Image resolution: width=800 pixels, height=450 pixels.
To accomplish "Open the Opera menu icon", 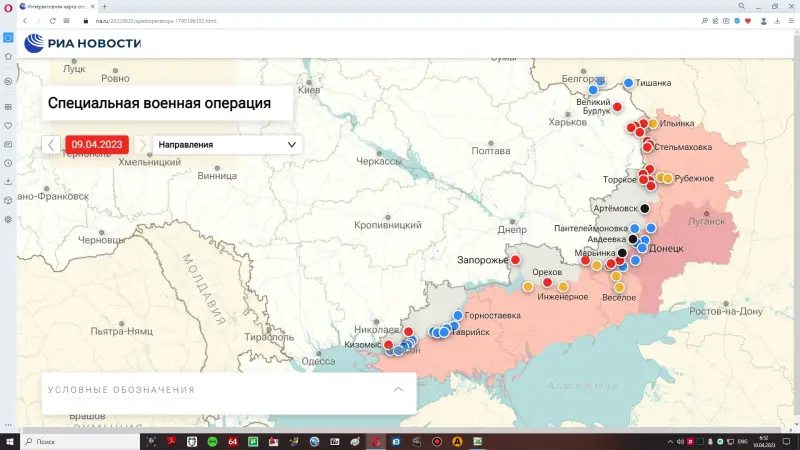I will 8,7.
